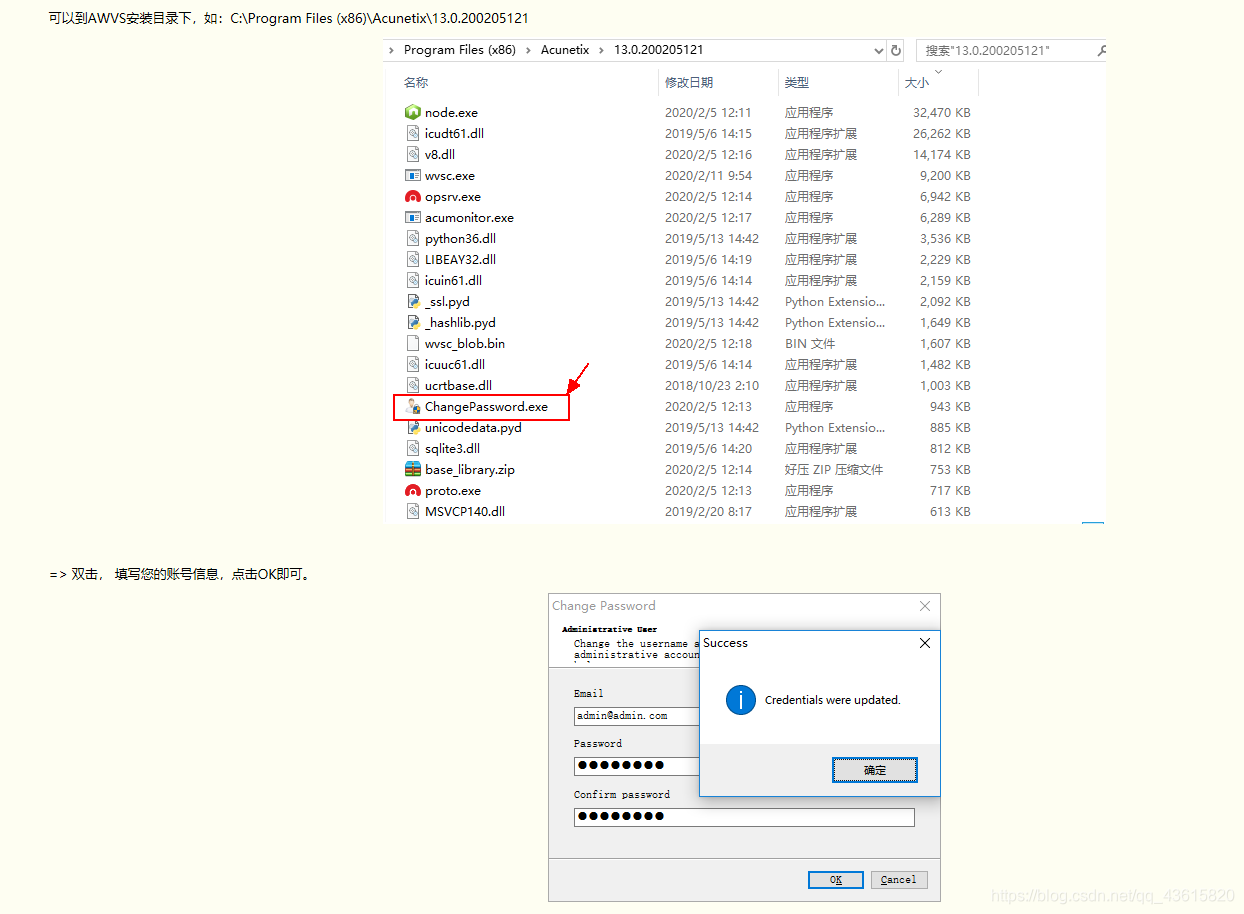1244x914 pixels.
Task: Select the proto.exe application icon
Action: point(413,491)
